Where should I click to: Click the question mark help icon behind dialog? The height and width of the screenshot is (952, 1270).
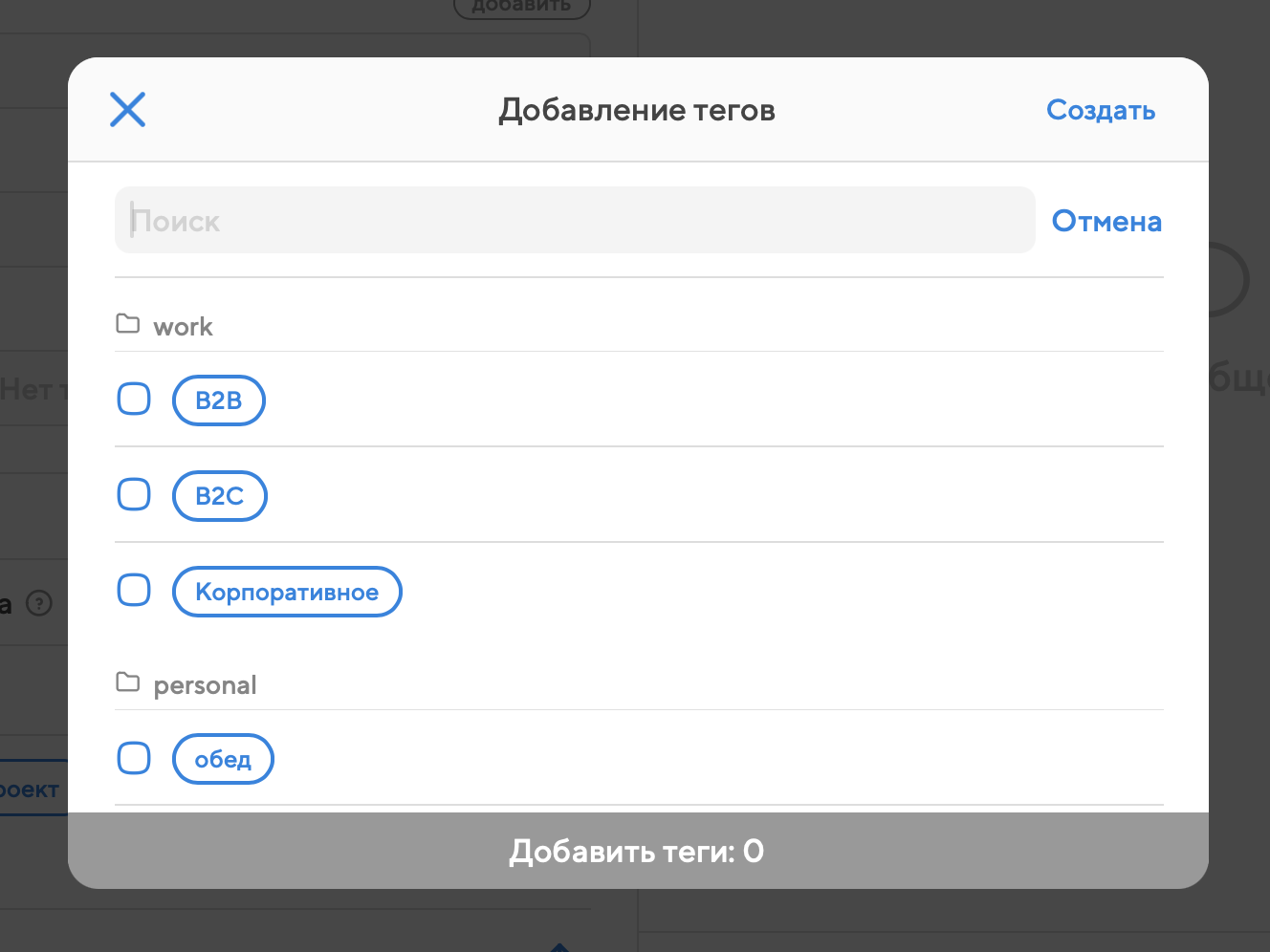tap(39, 604)
